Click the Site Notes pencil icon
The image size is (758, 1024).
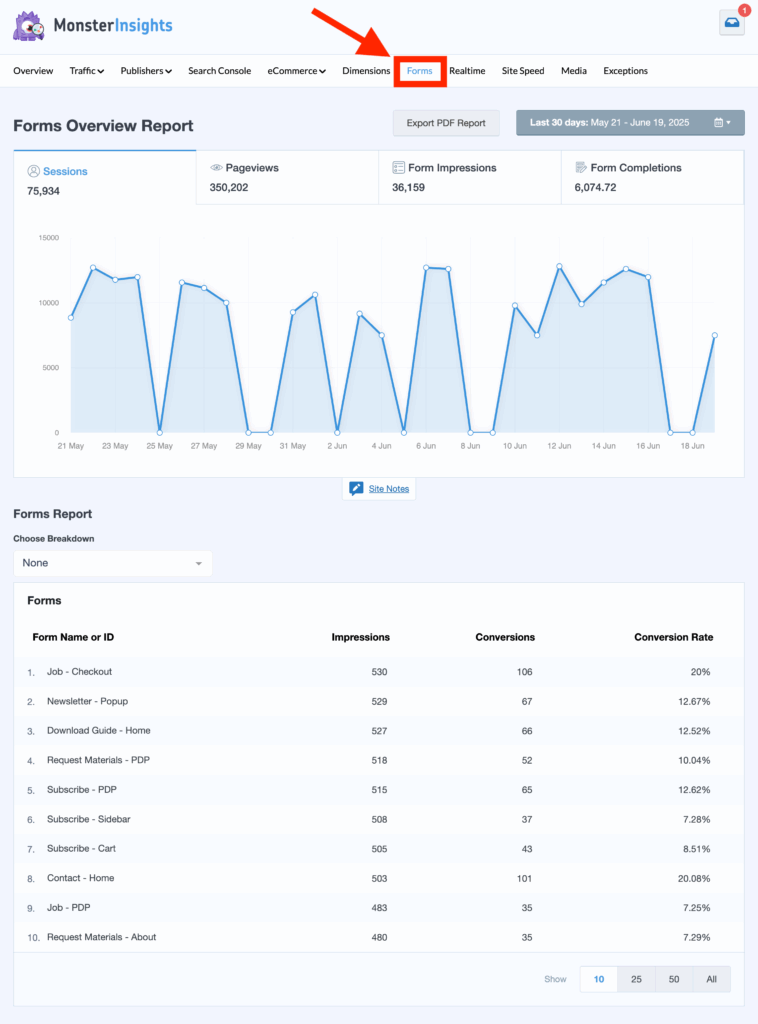click(356, 489)
